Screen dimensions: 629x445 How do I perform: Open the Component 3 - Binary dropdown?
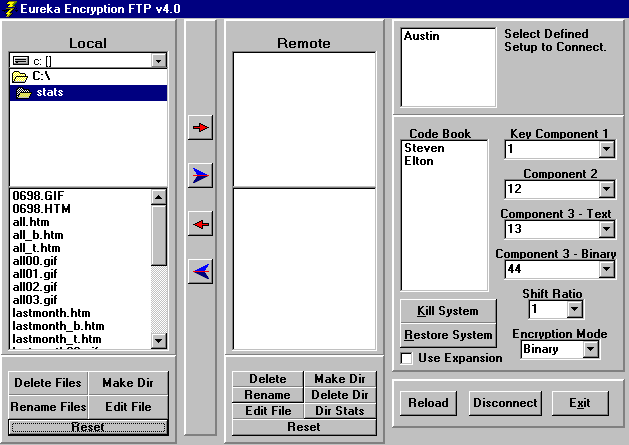click(606, 269)
